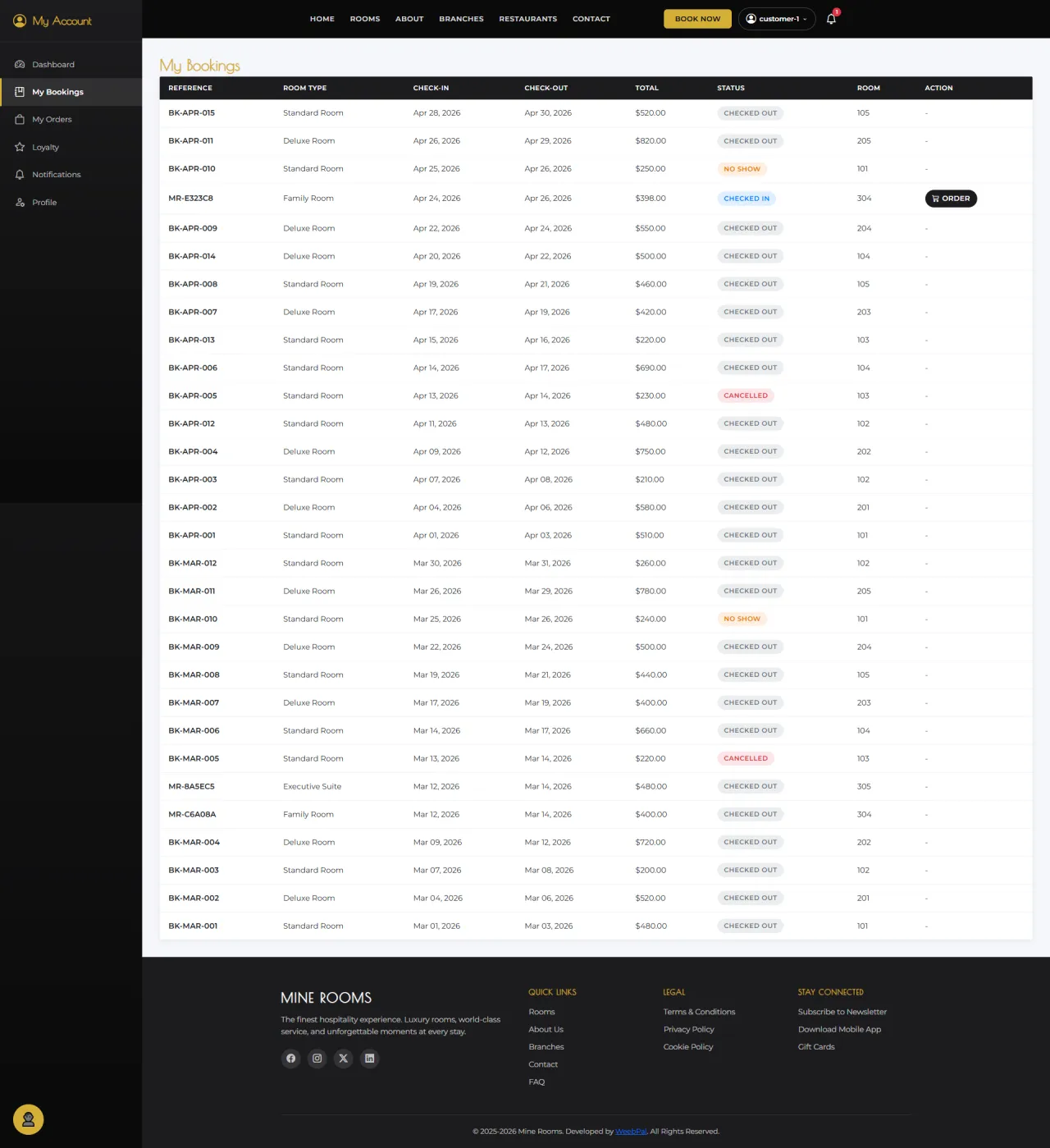Open footer About Us link
The image size is (1050, 1148).
(546, 1029)
